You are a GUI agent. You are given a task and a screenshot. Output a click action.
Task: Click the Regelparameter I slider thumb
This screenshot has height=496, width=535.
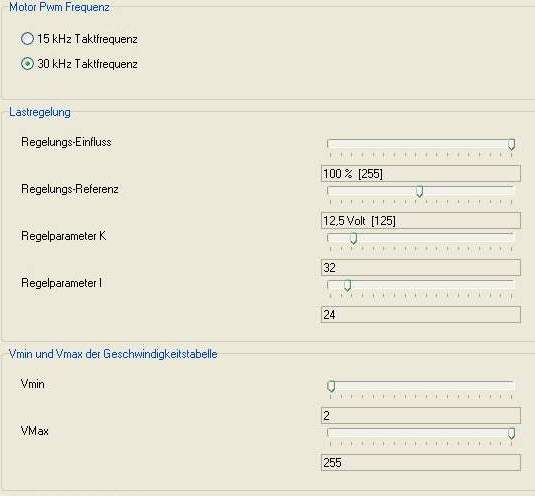[347, 286]
